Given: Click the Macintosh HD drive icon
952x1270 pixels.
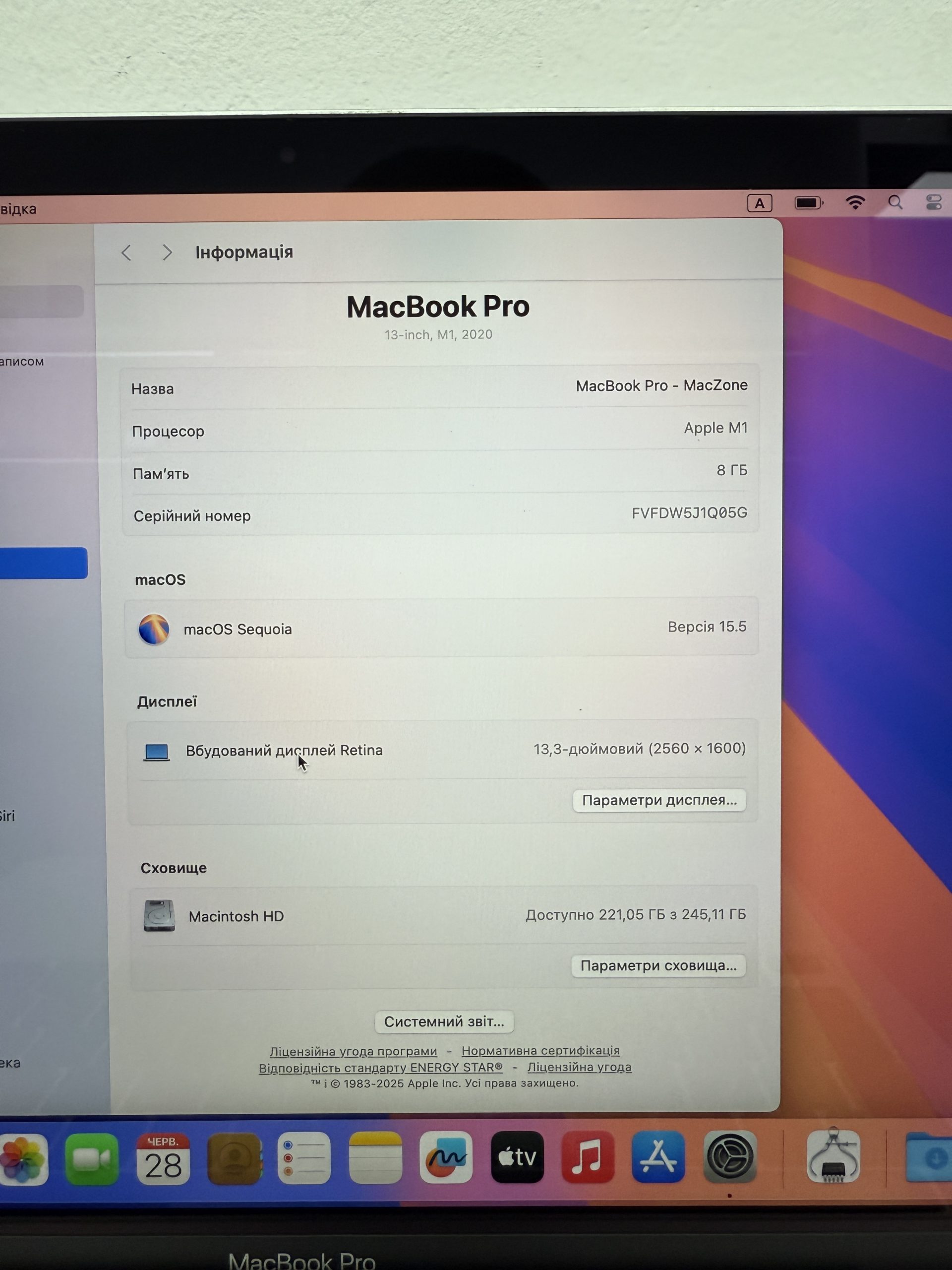Looking at the screenshot, I should (x=159, y=915).
